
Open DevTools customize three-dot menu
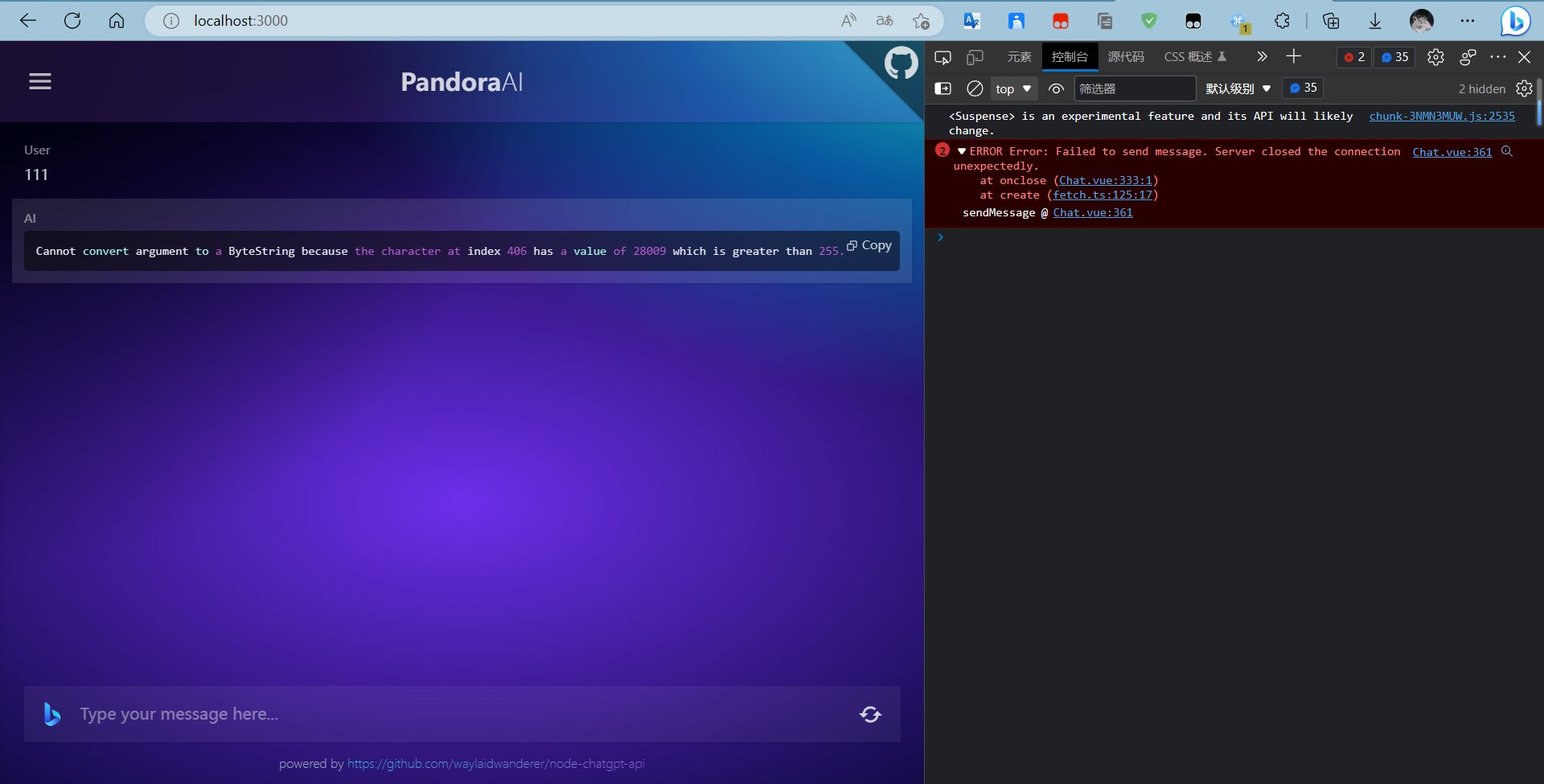click(x=1497, y=57)
